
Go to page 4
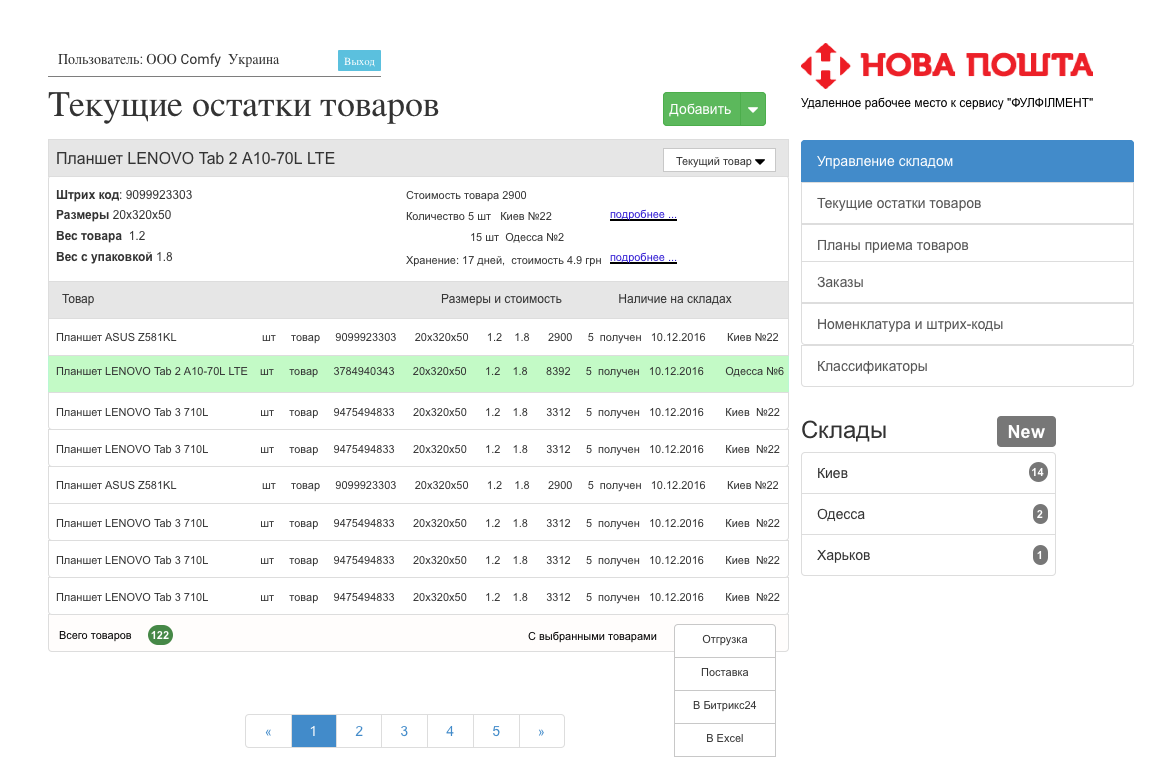point(450,732)
